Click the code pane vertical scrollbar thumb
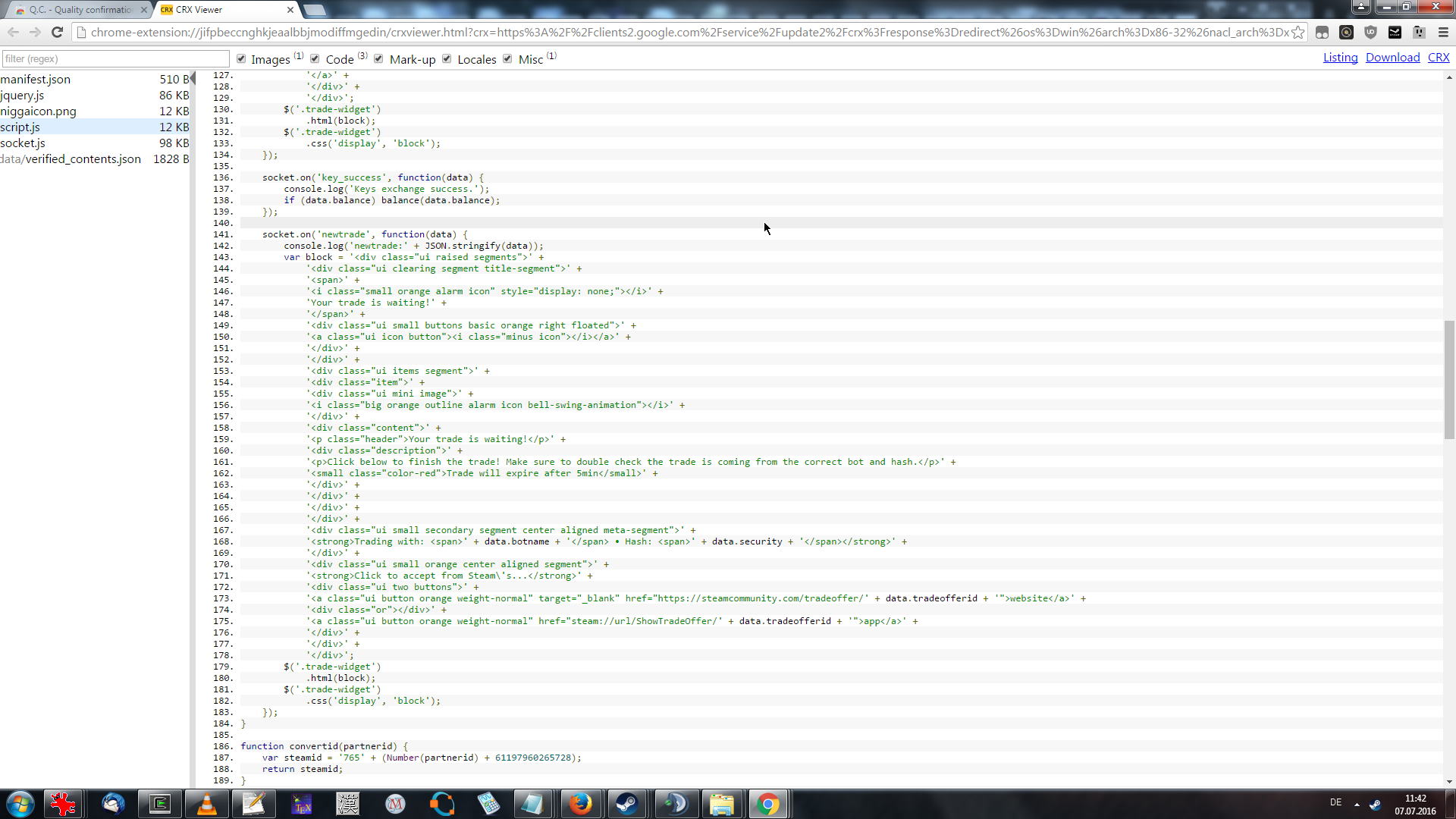 click(x=1449, y=379)
